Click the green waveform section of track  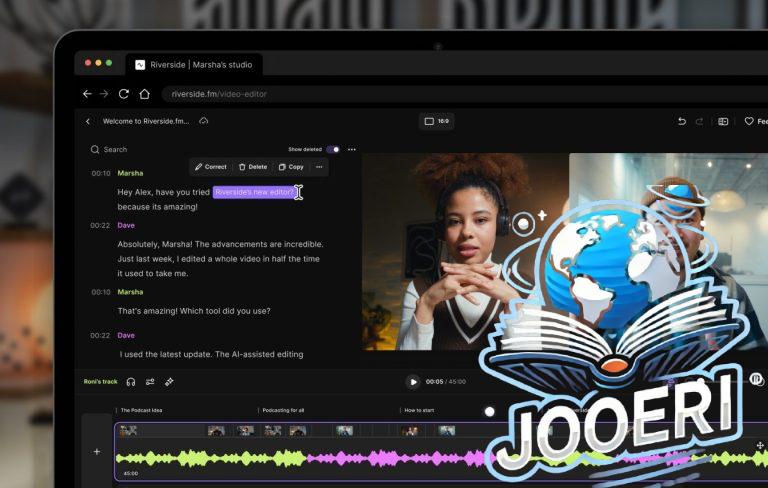tap(211, 459)
